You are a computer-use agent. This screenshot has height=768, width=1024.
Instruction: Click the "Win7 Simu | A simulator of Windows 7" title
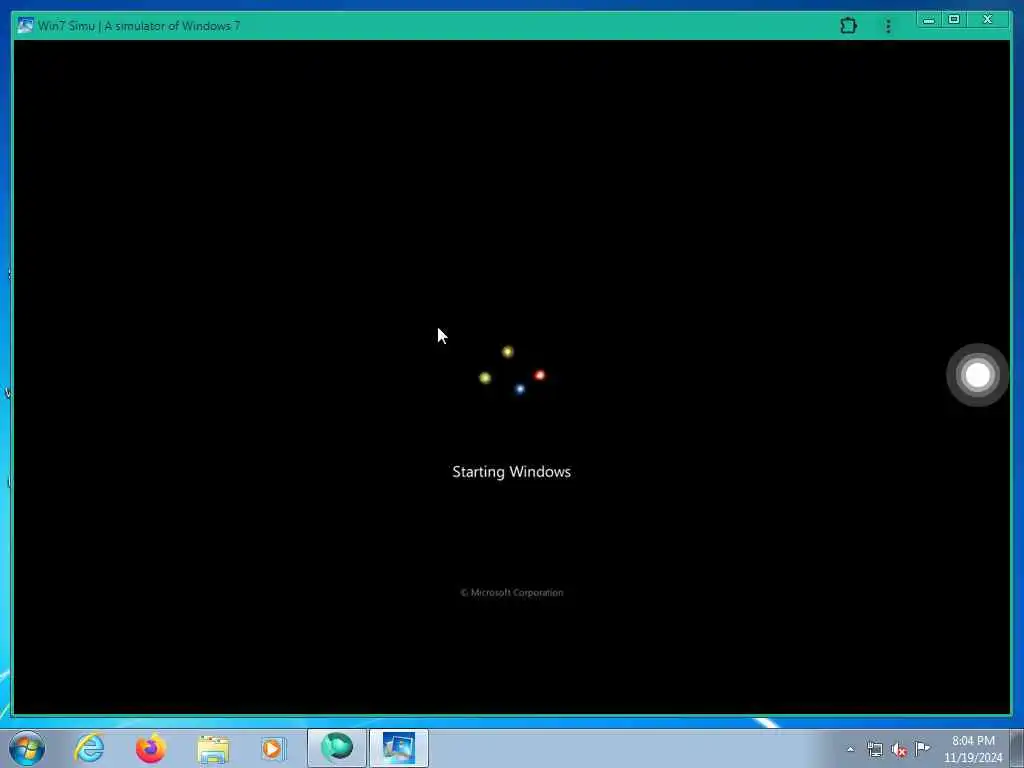[138, 26]
